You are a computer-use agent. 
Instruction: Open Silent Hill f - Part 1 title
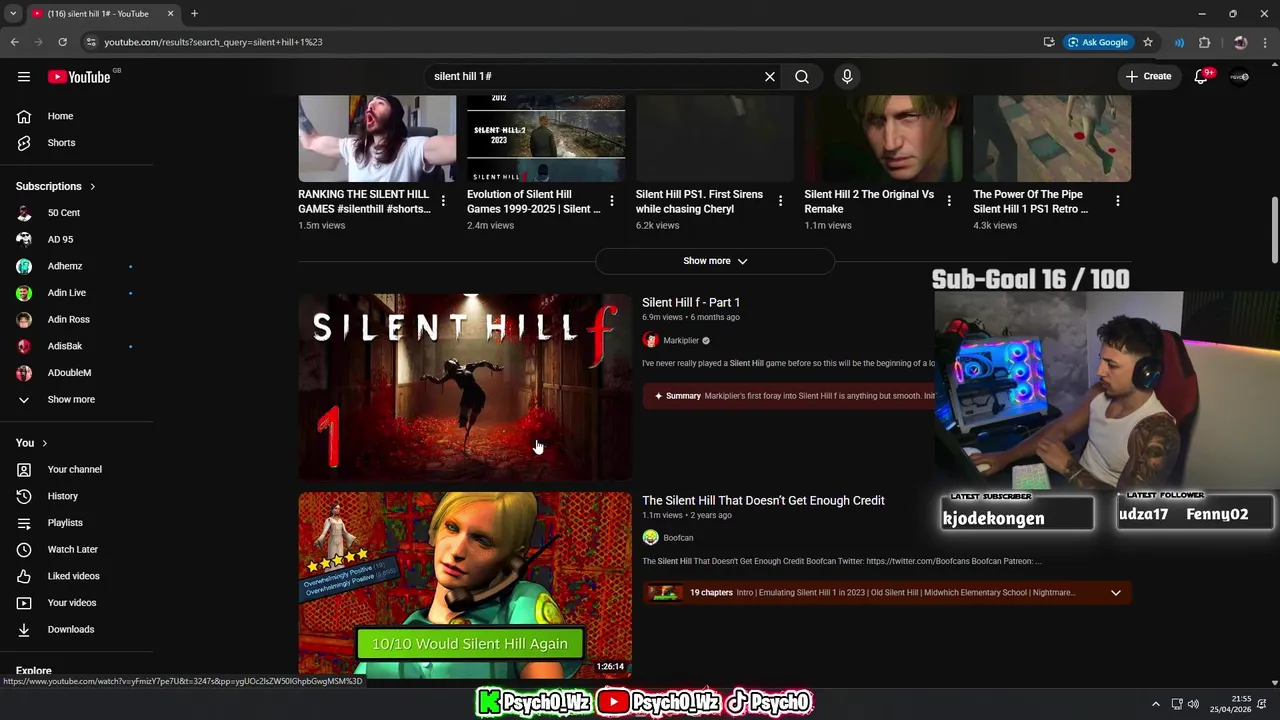pos(691,302)
